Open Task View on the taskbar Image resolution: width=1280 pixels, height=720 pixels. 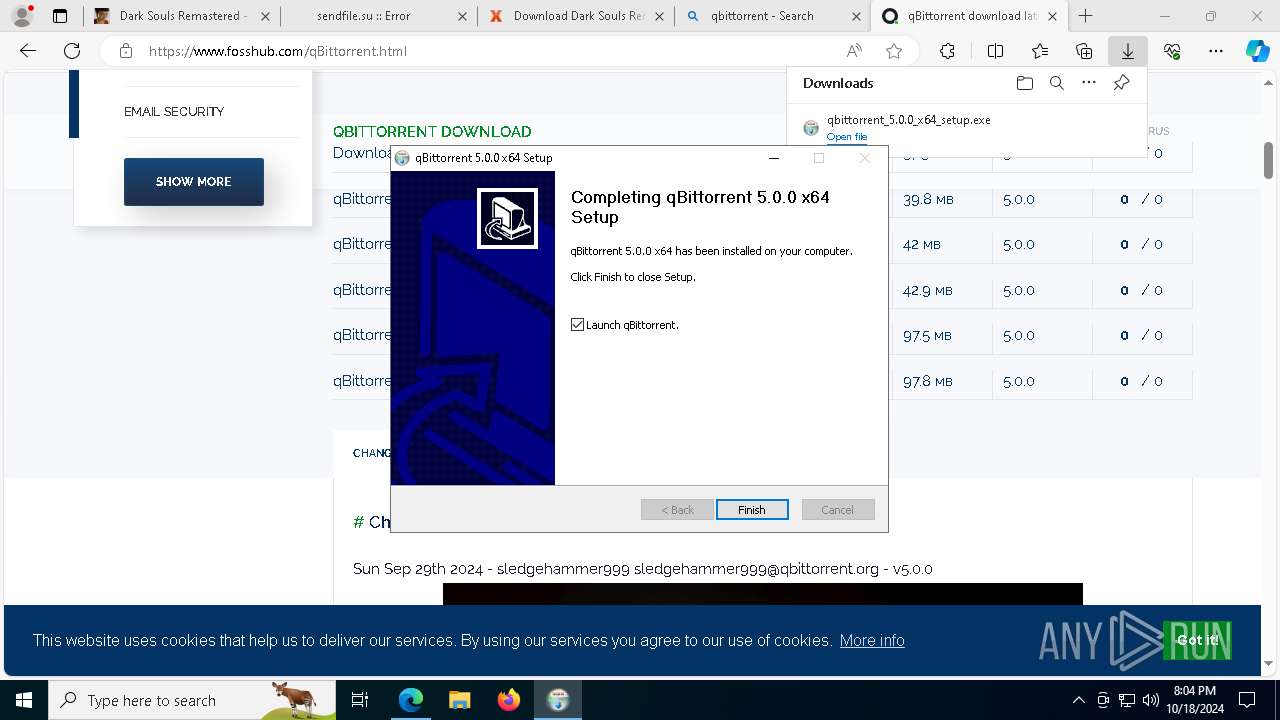point(360,700)
